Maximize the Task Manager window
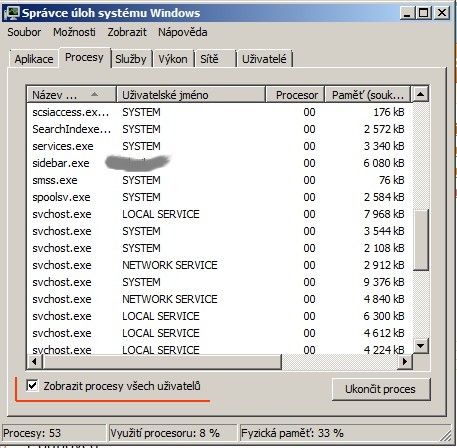 click(424, 13)
